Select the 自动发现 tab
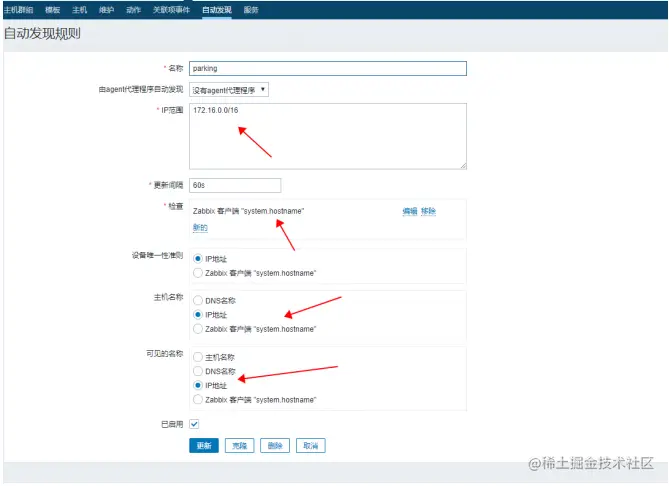The image size is (669, 486). (217, 10)
